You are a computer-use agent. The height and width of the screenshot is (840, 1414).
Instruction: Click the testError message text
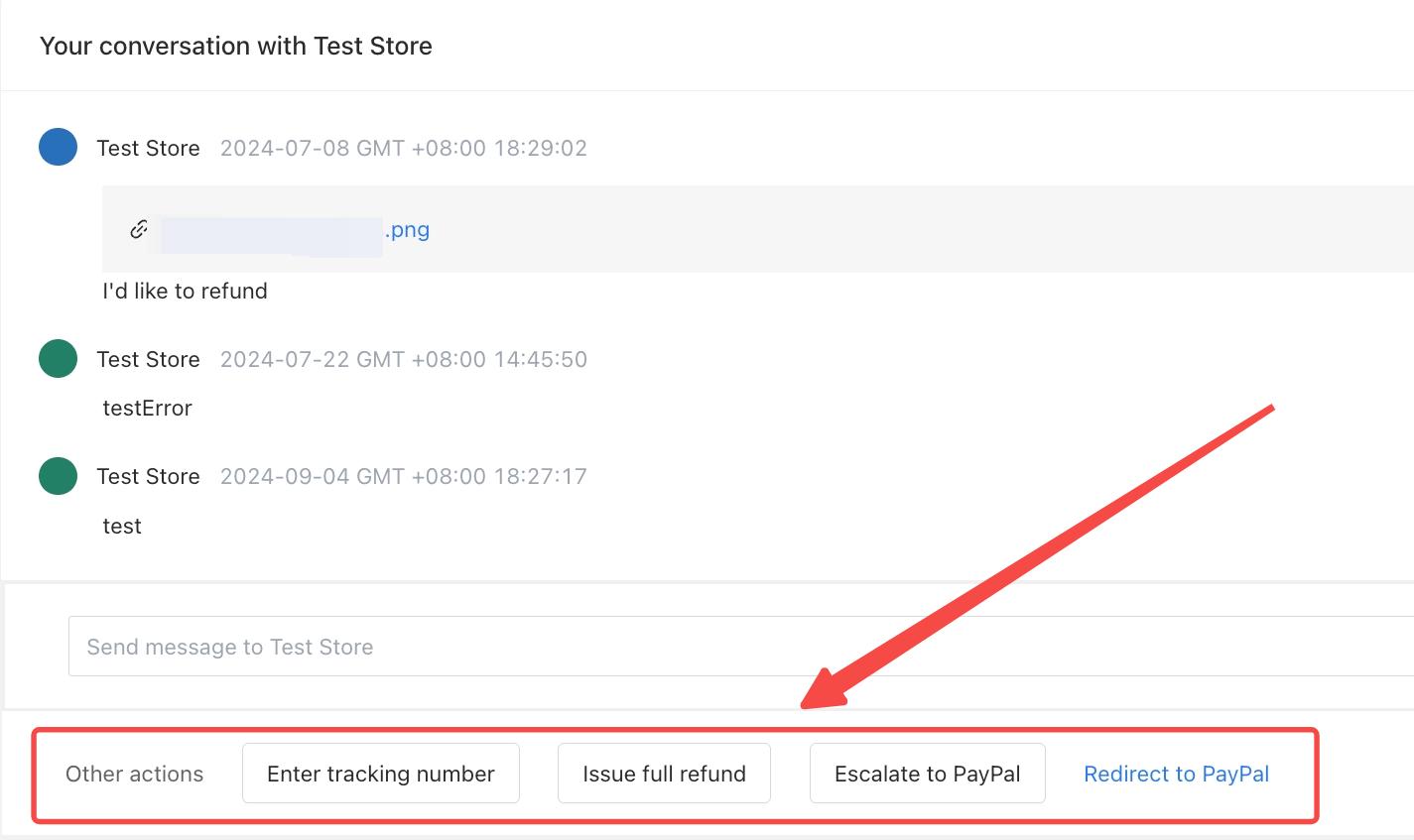148,409
